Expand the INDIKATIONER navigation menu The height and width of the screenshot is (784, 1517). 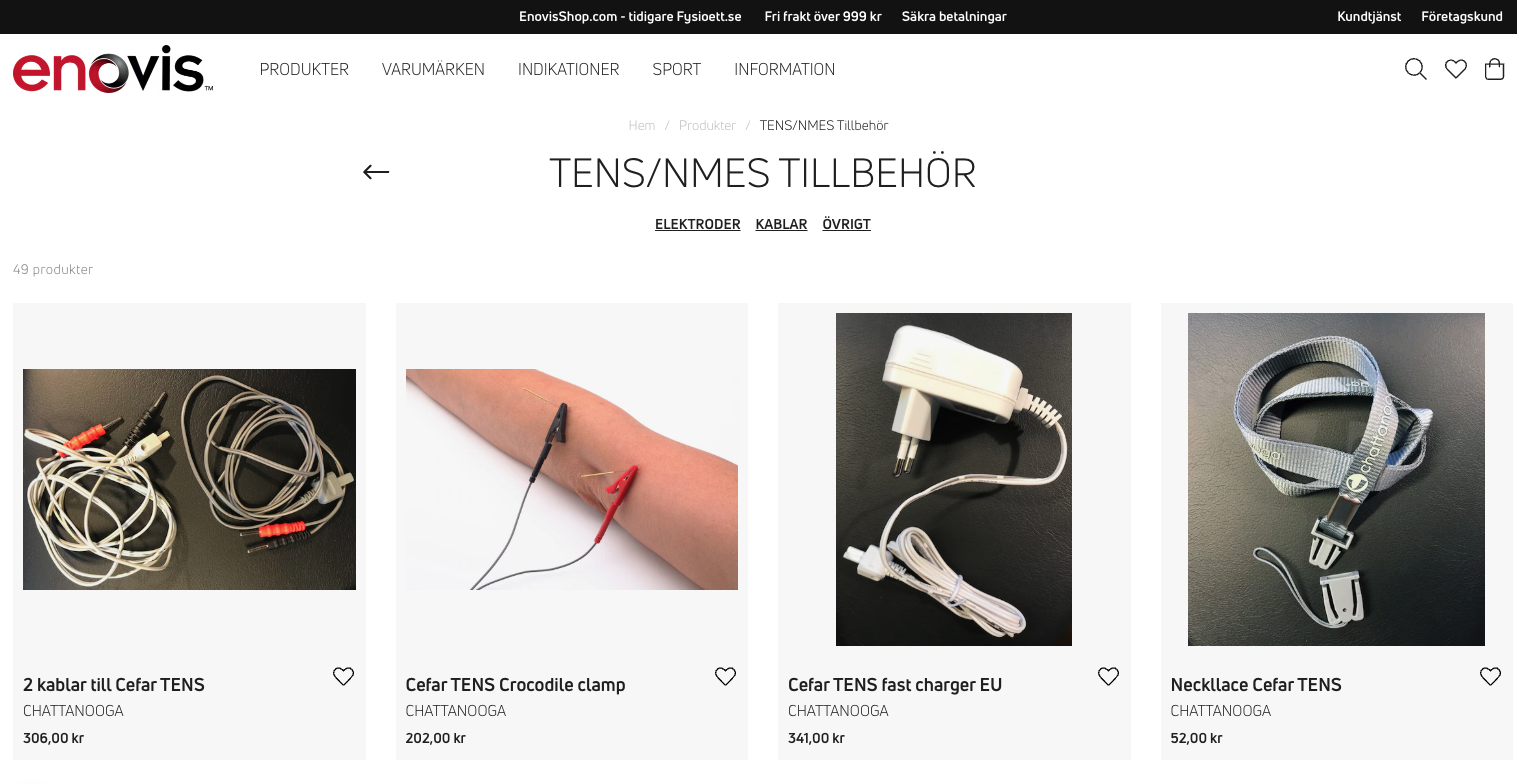(x=568, y=69)
